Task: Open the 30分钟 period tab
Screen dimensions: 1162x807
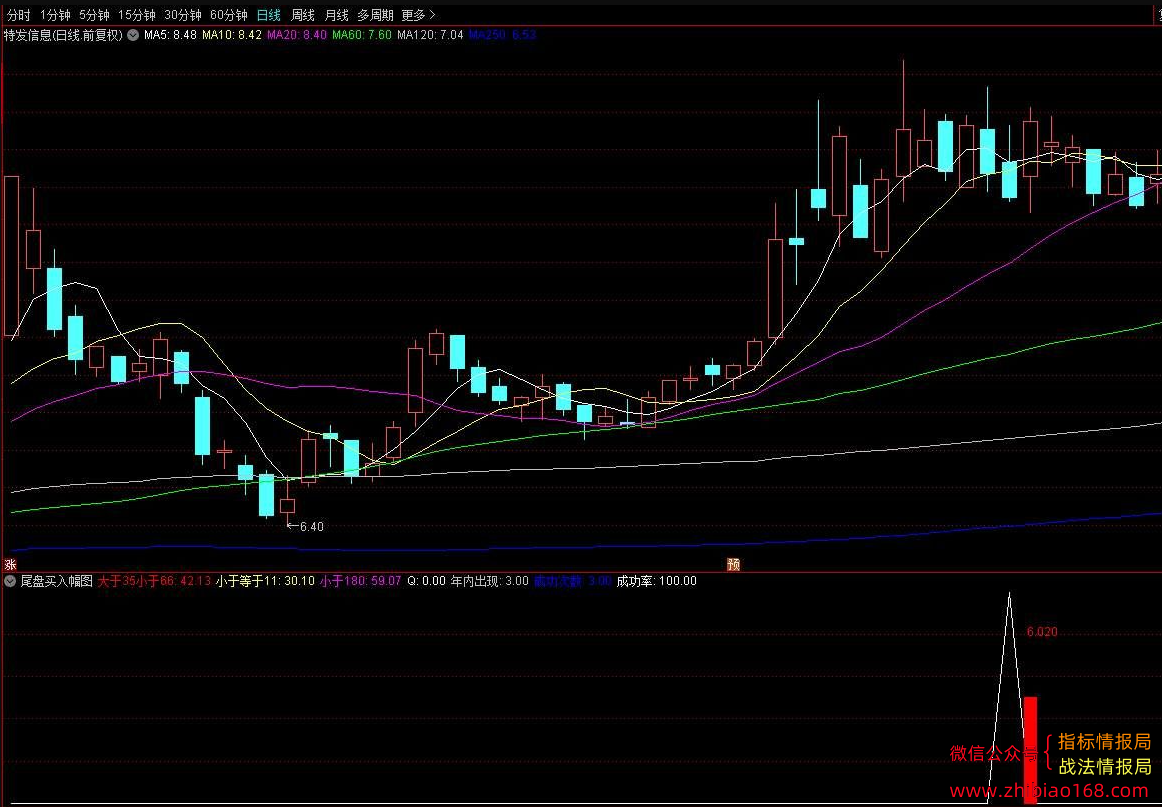Action: [182, 15]
